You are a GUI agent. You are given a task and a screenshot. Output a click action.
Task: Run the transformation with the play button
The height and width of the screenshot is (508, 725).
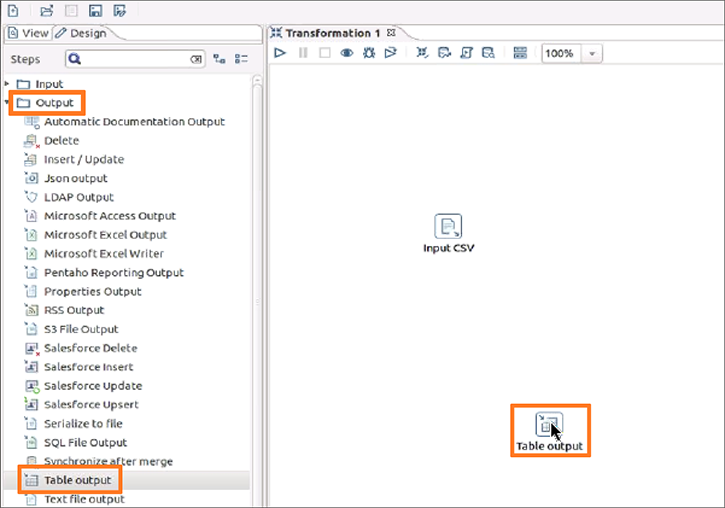pyautogui.click(x=280, y=53)
